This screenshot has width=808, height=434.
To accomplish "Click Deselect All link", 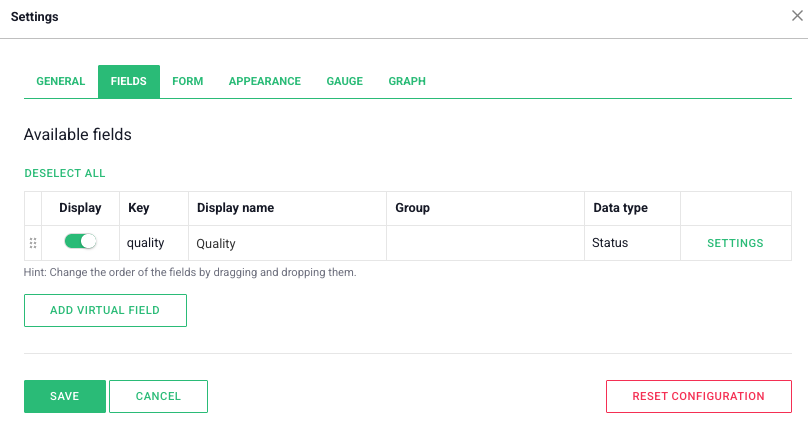I will click(x=65, y=173).
